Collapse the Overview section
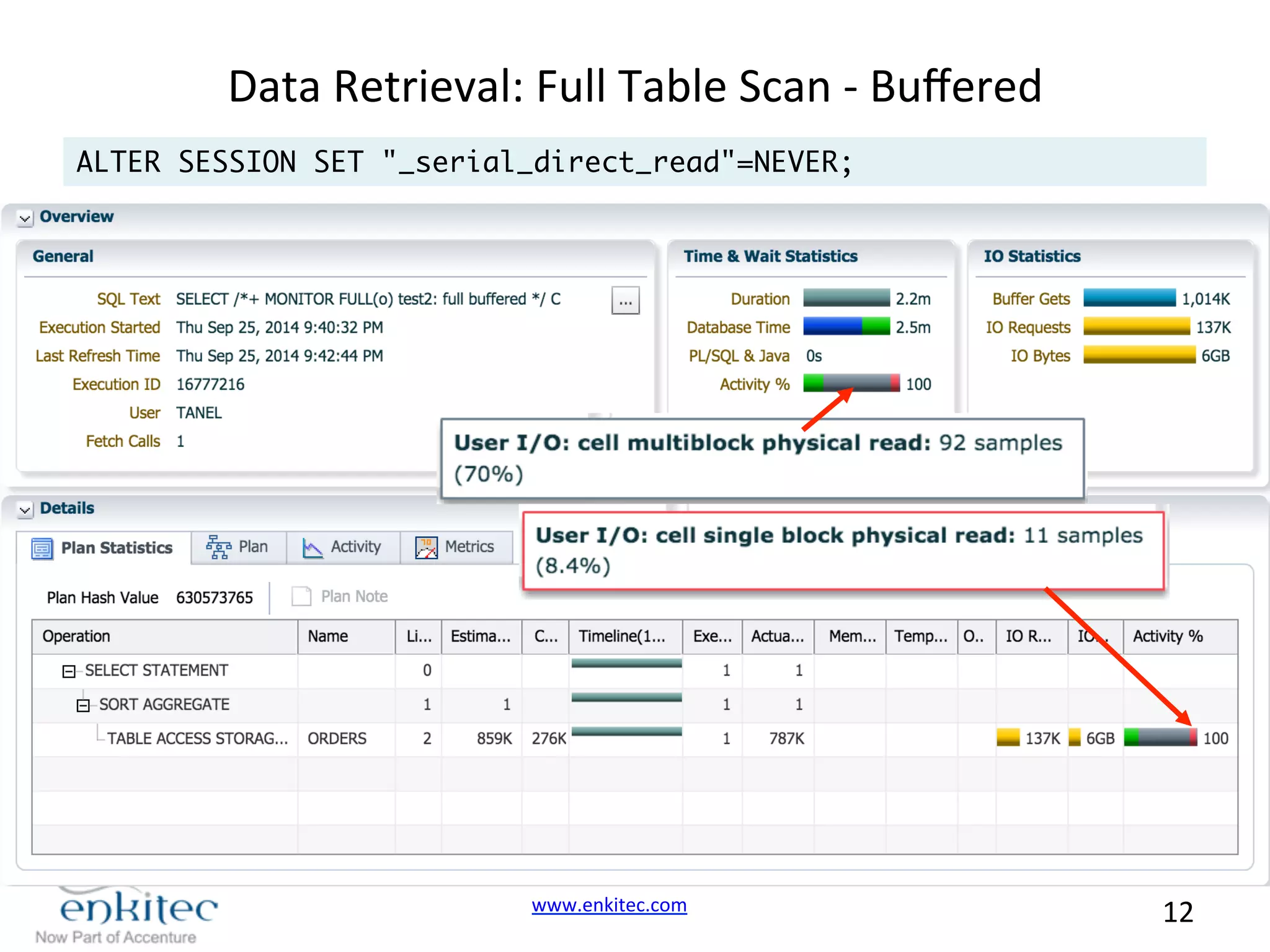Screen dimensions: 1270x952 pos(25,218)
